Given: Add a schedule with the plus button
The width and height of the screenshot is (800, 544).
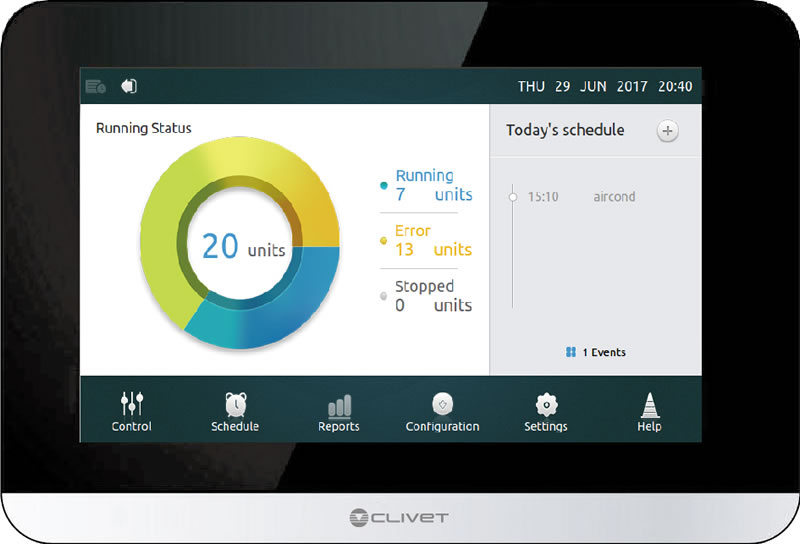Looking at the screenshot, I should (x=667, y=131).
